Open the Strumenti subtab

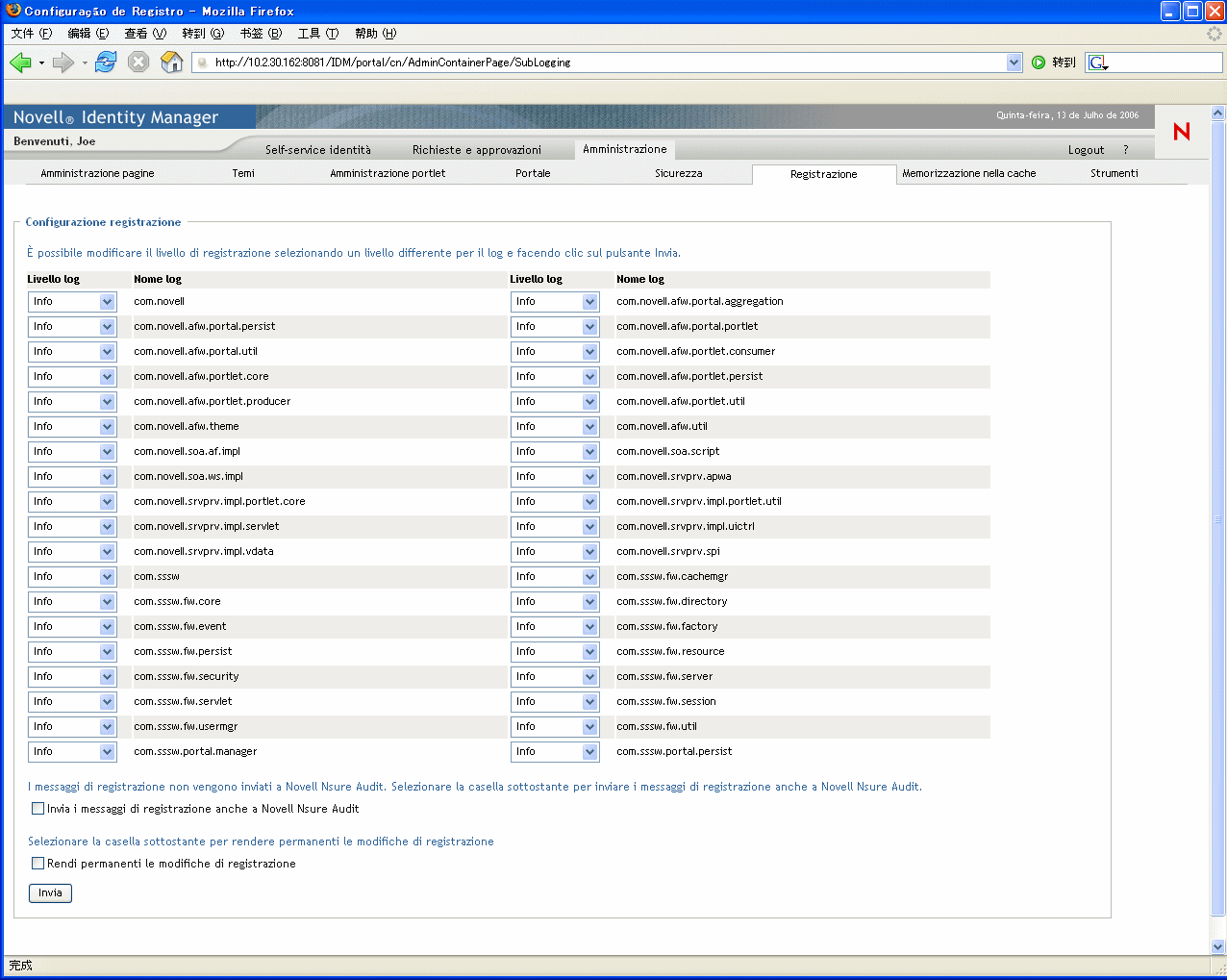(1114, 174)
